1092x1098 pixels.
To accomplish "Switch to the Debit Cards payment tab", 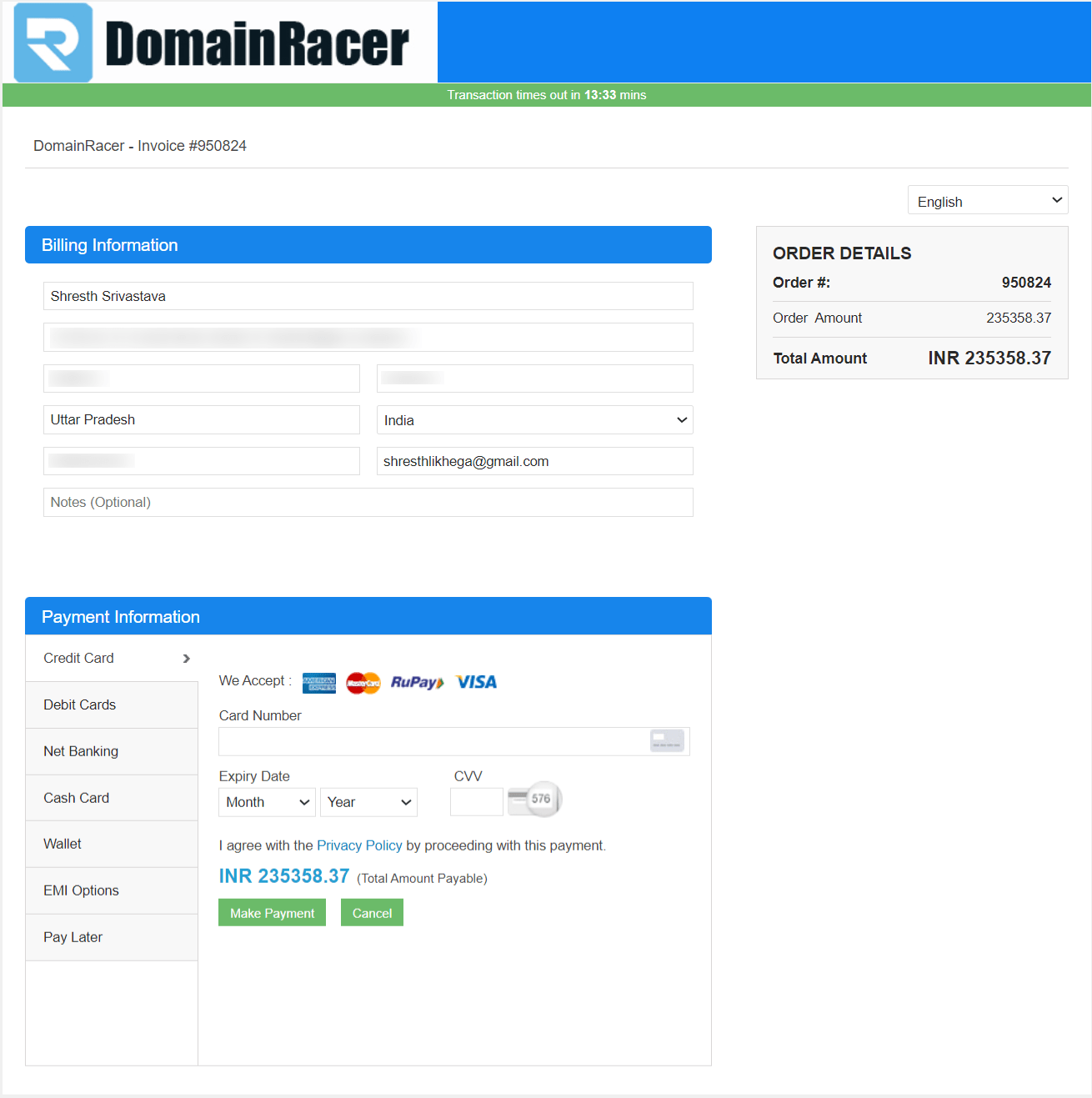I will point(79,704).
